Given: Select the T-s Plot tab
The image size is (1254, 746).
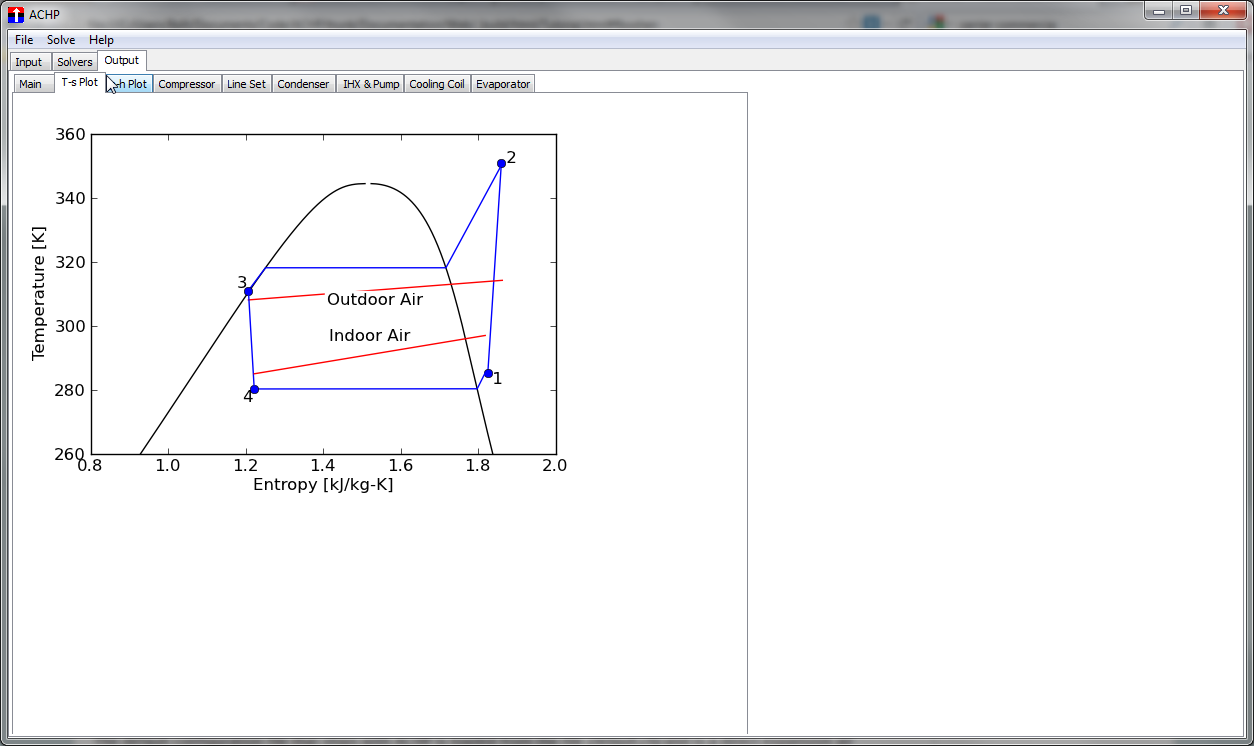Looking at the screenshot, I should pyautogui.click(x=79, y=83).
